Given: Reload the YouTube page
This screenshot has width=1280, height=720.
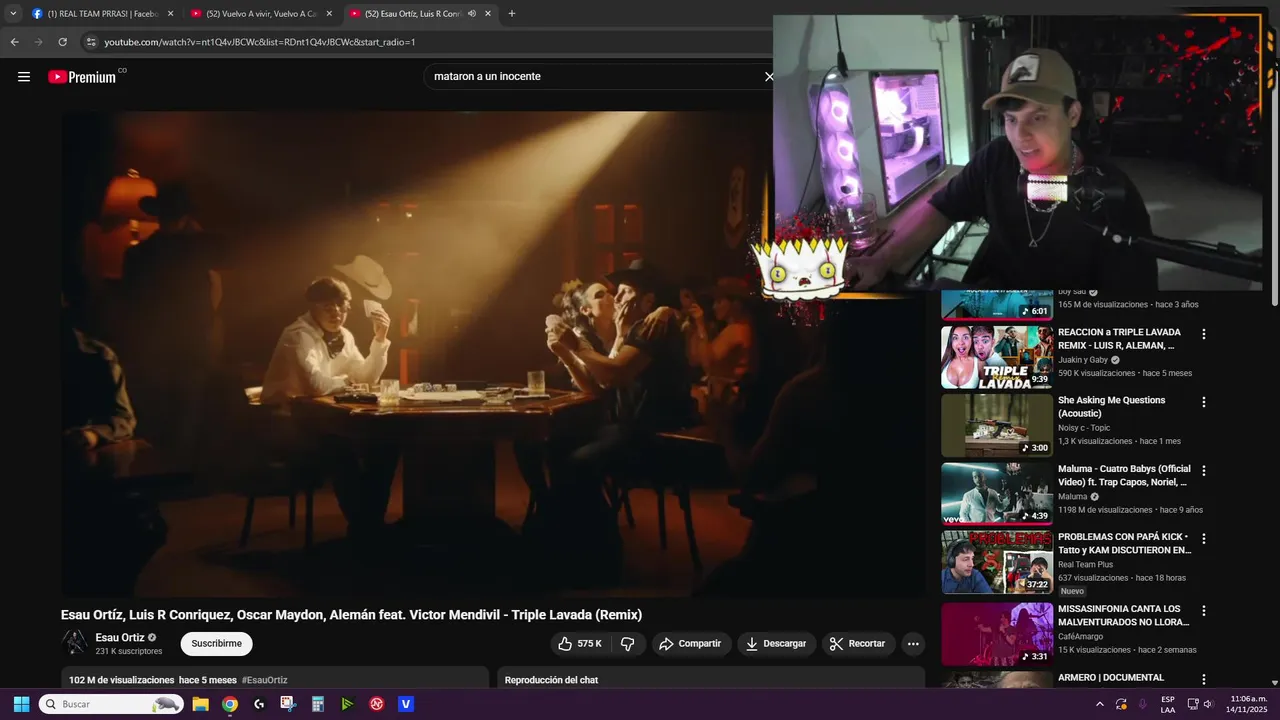Looking at the screenshot, I should pos(62,42).
